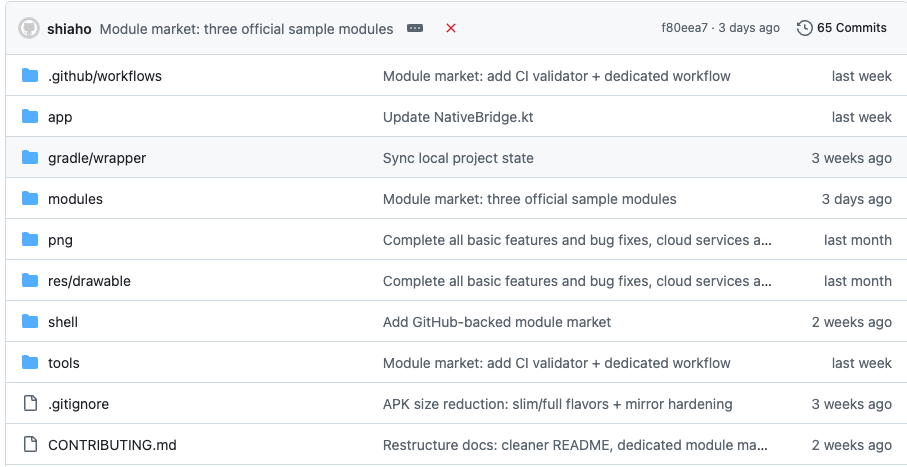Click 'last month' timestamp in res/drawable row
The height and width of the screenshot is (467, 907).
pyautogui.click(x=858, y=281)
